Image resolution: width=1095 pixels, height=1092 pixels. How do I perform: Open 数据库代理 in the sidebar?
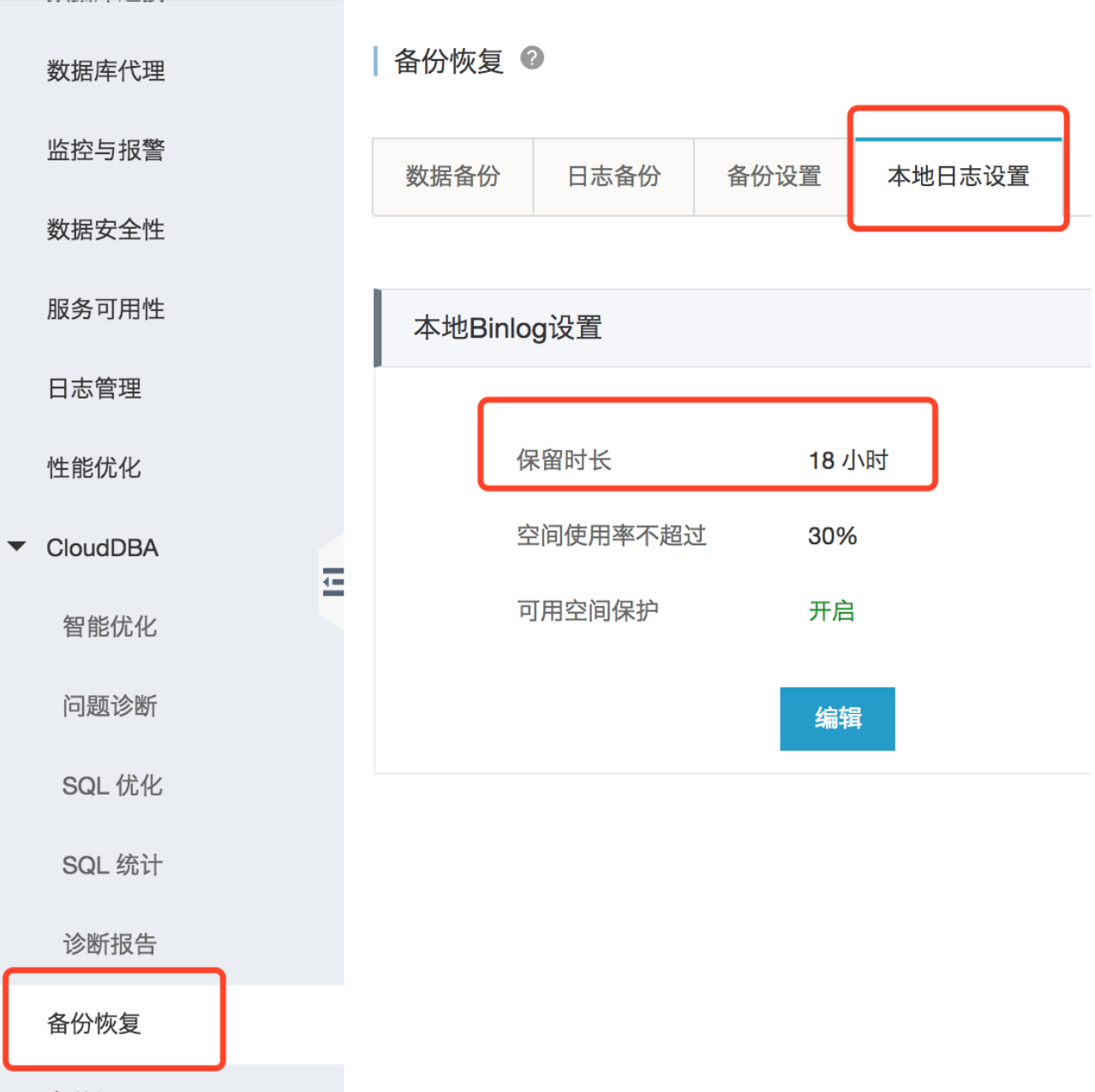[106, 71]
